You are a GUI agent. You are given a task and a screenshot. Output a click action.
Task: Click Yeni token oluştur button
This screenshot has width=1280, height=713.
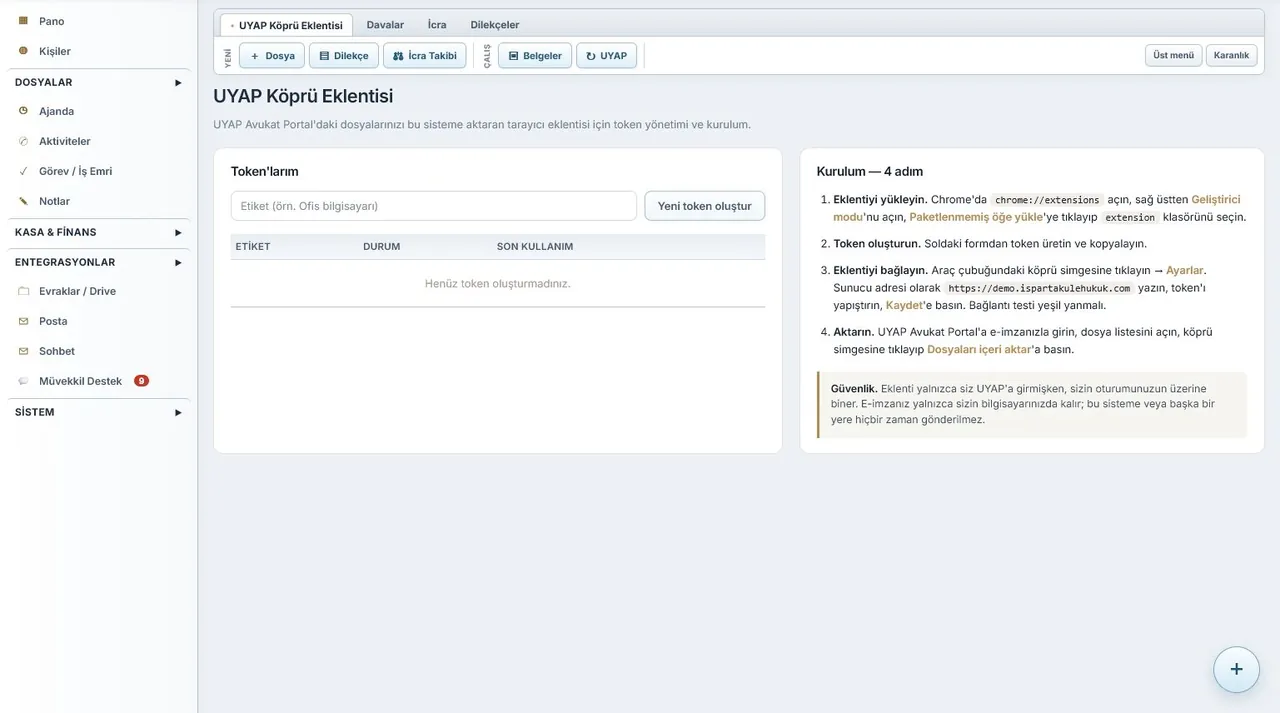click(704, 206)
